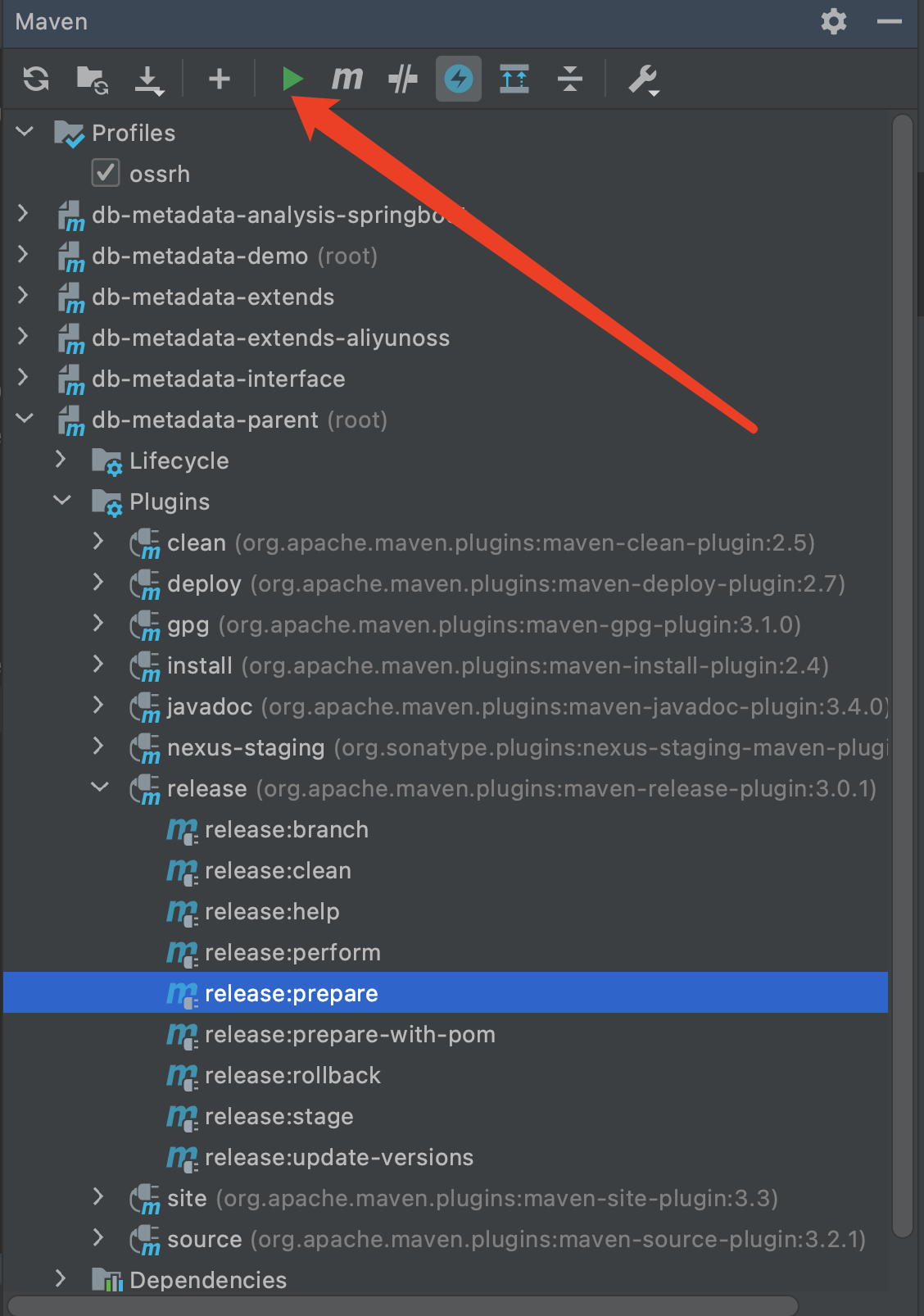The height and width of the screenshot is (1316, 924).
Task: Collapse db-metadata-parent root module
Action: pyautogui.click(x=25, y=419)
